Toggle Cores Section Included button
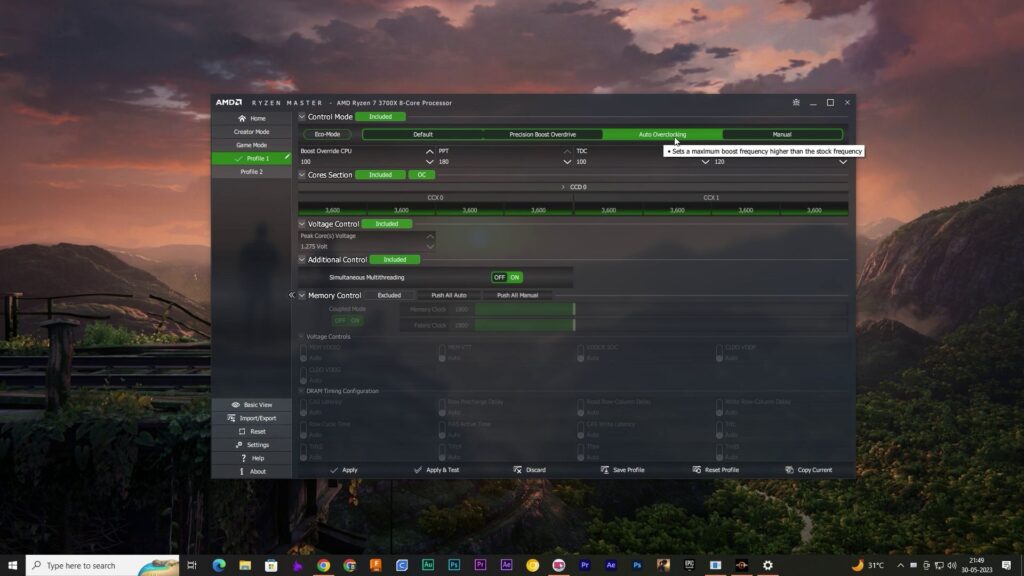Image resolution: width=1024 pixels, height=576 pixels. [x=380, y=175]
